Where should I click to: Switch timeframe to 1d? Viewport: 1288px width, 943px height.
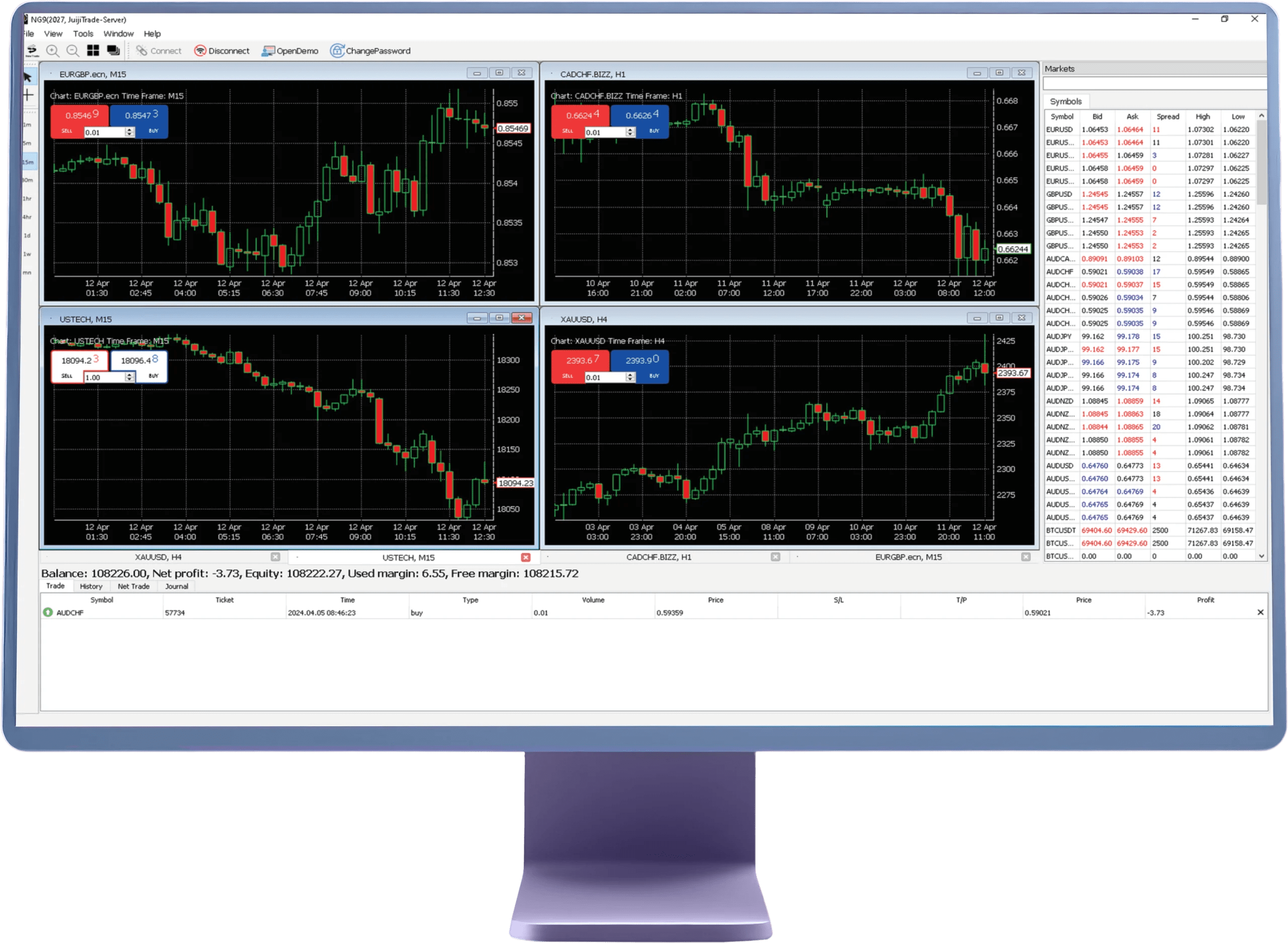(27, 235)
